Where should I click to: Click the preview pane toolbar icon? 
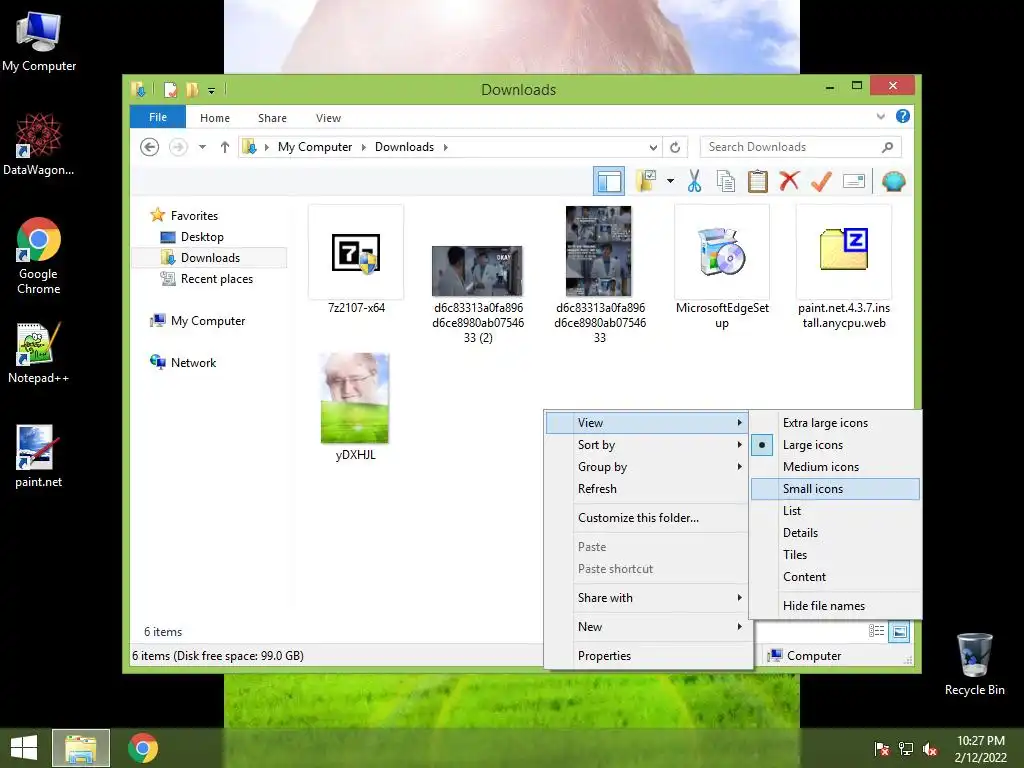pyautogui.click(x=609, y=181)
